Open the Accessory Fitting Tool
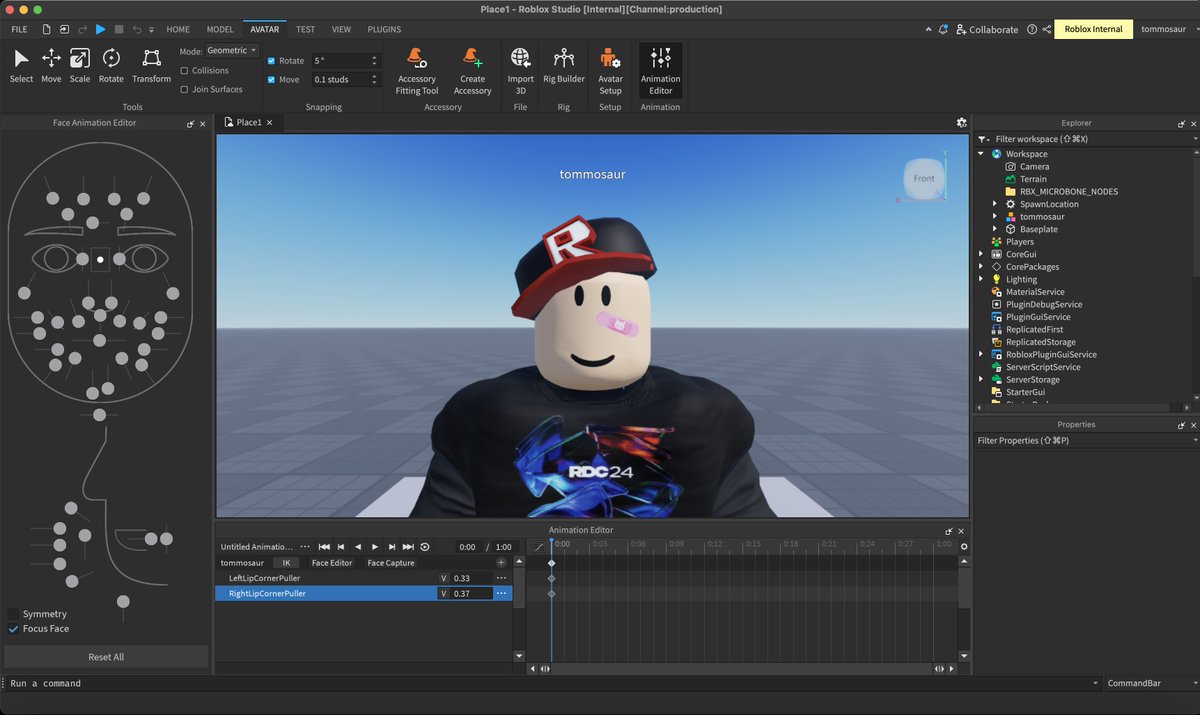 click(417, 71)
